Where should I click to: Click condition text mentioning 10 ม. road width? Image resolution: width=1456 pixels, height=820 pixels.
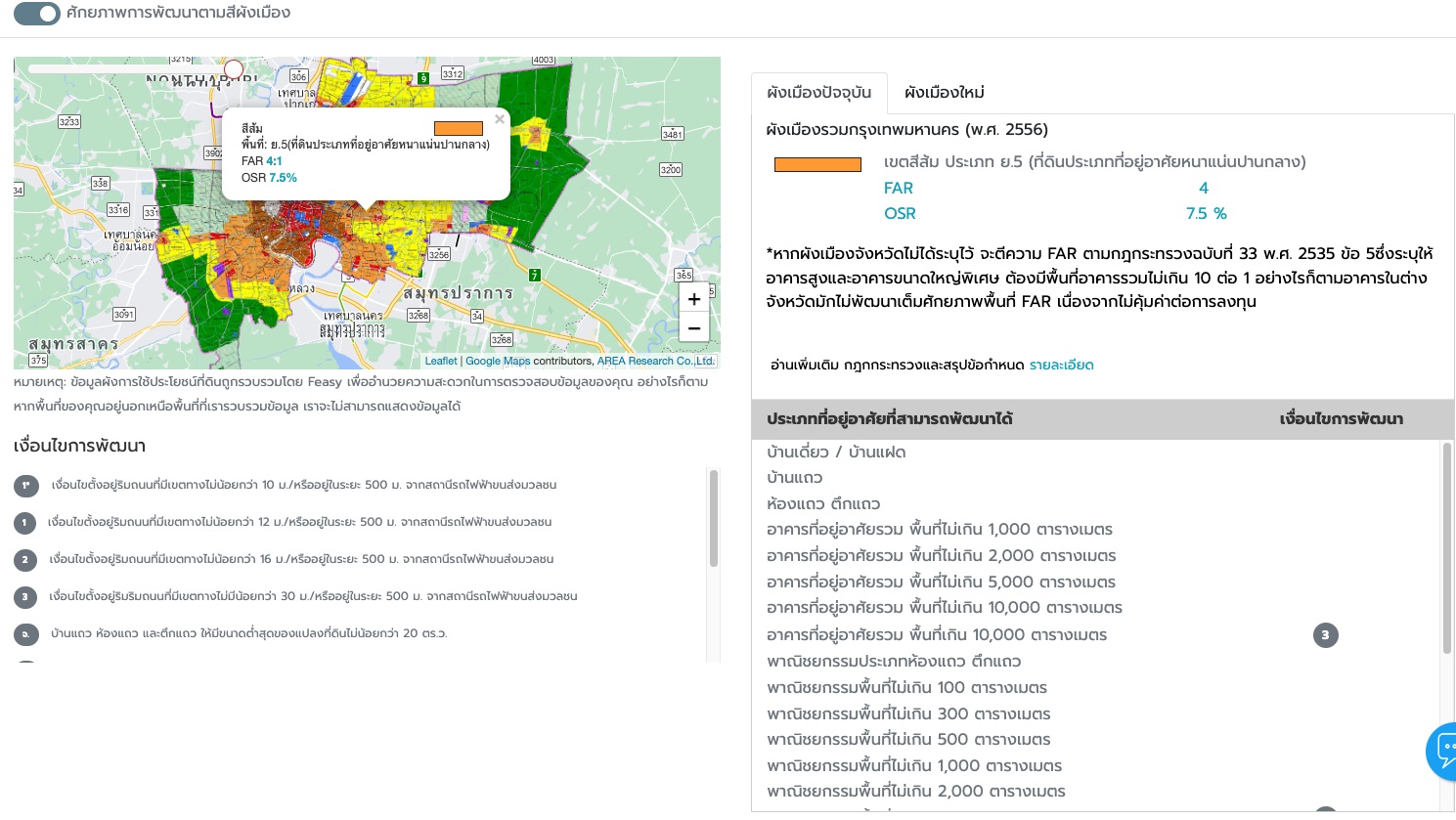coord(304,485)
